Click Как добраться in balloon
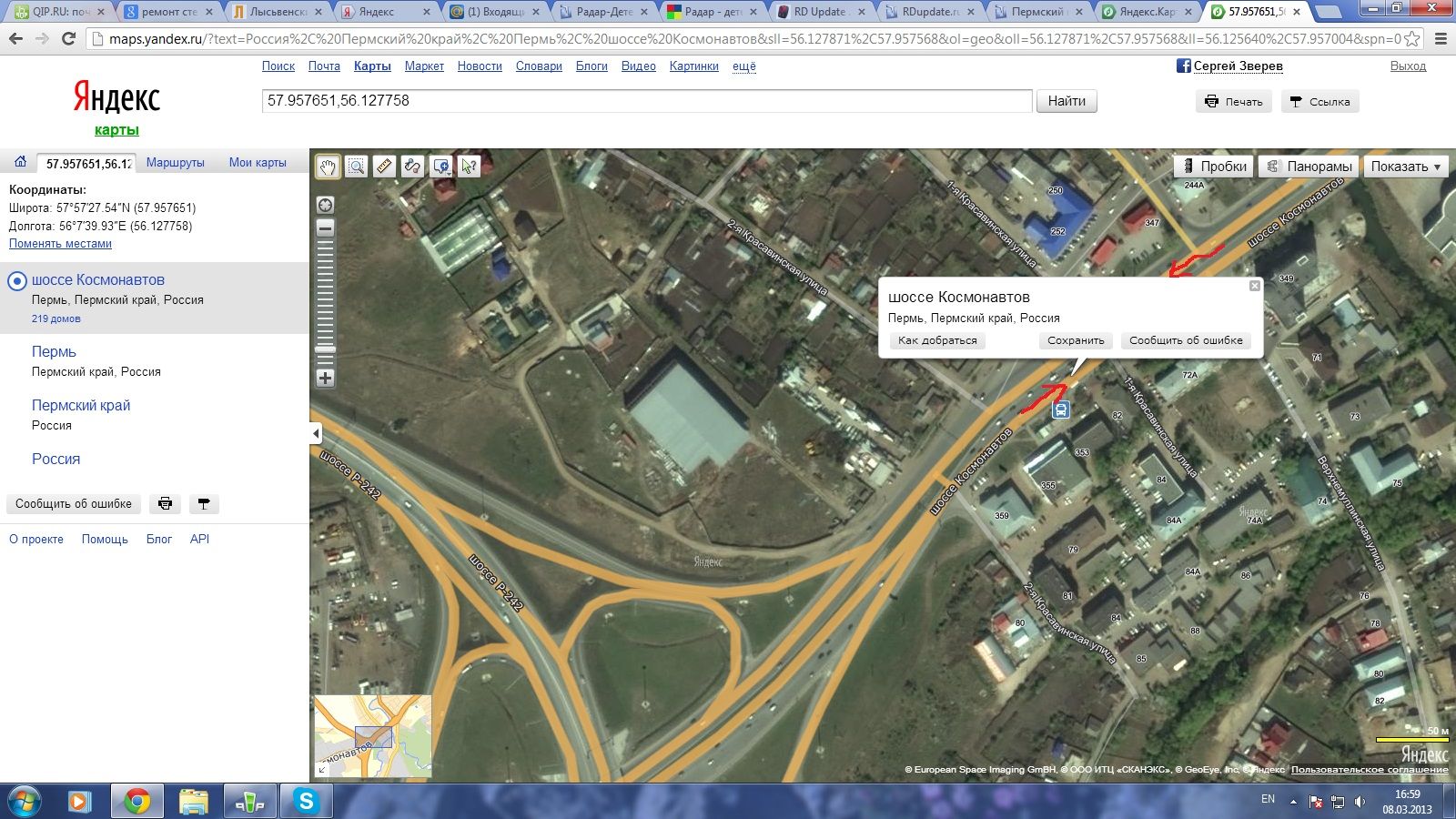The image size is (1456, 819). tap(937, 340)
